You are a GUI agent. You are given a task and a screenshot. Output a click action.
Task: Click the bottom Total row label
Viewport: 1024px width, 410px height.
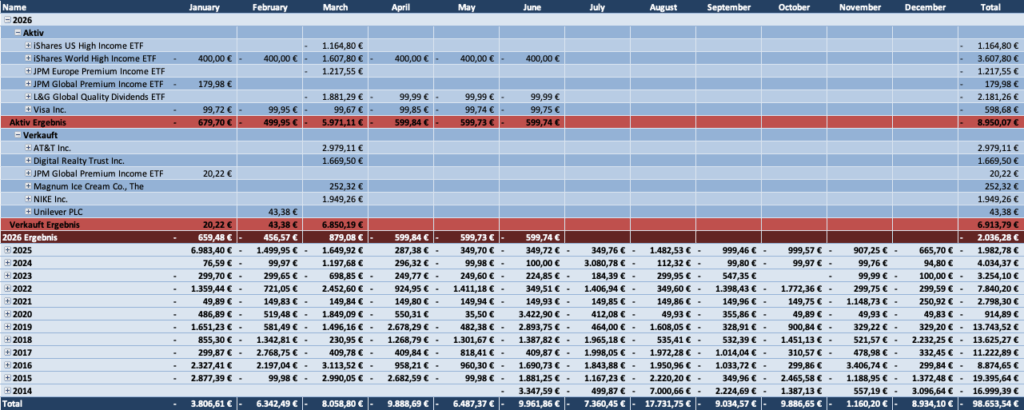[x=12, y=403]
